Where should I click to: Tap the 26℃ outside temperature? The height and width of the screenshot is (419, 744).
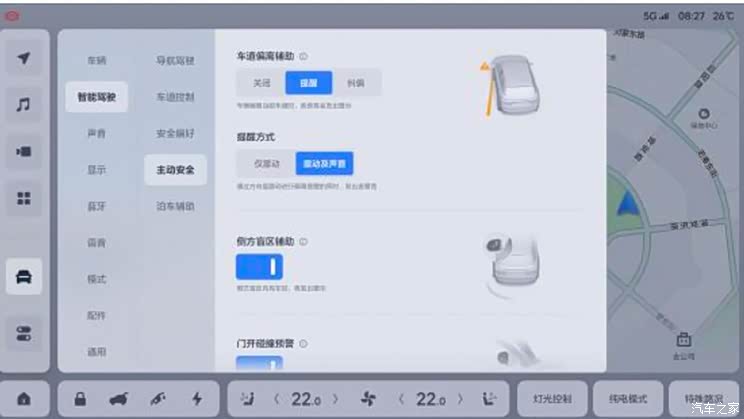coord(723,16)
